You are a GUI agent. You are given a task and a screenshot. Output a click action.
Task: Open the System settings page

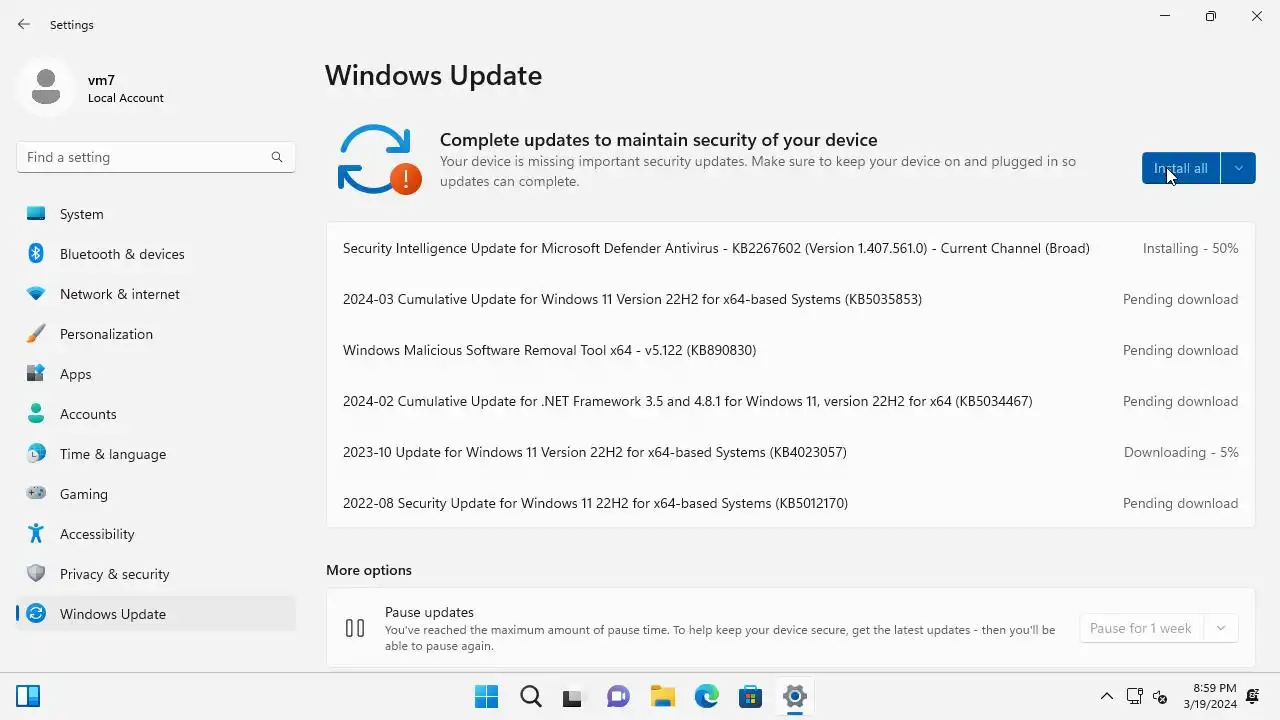click(156, 214)
